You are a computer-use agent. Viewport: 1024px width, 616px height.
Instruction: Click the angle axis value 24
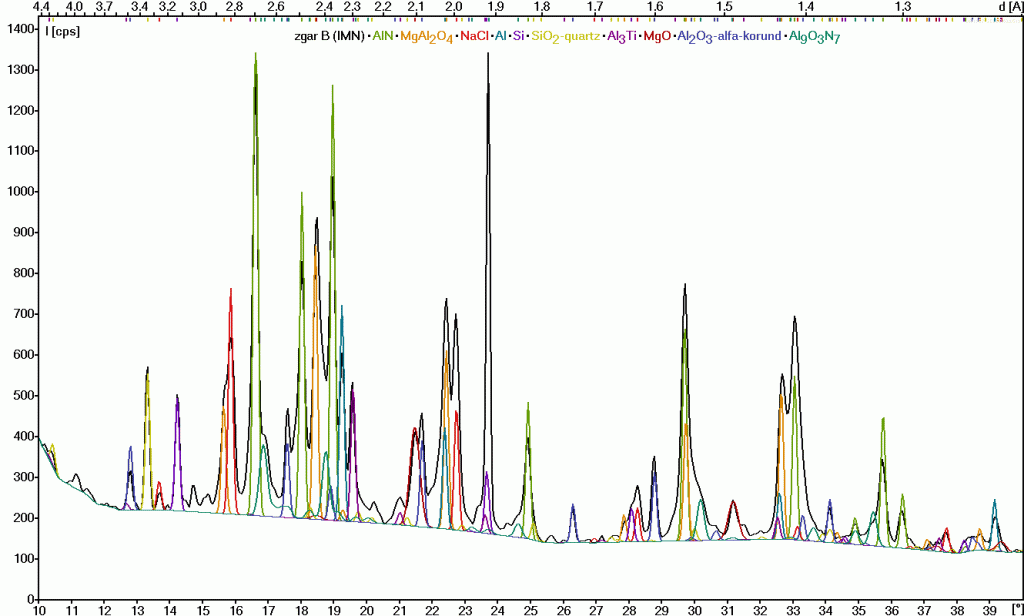[x=498, y=609]
